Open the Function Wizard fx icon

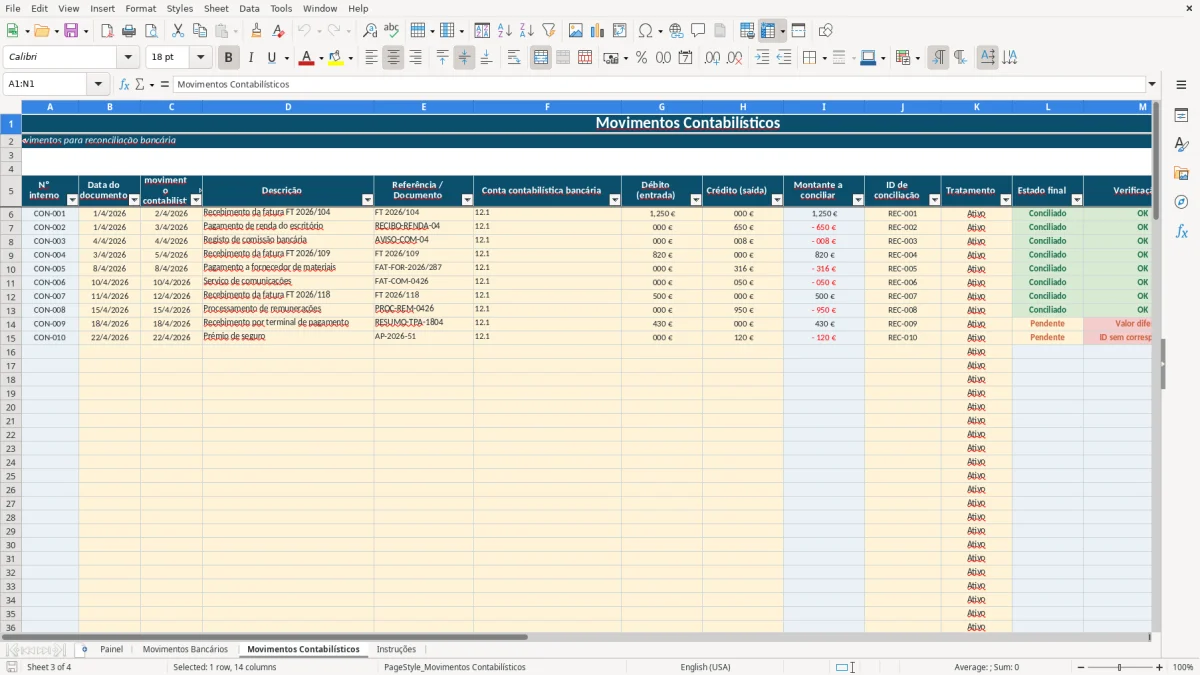[124, 84]
